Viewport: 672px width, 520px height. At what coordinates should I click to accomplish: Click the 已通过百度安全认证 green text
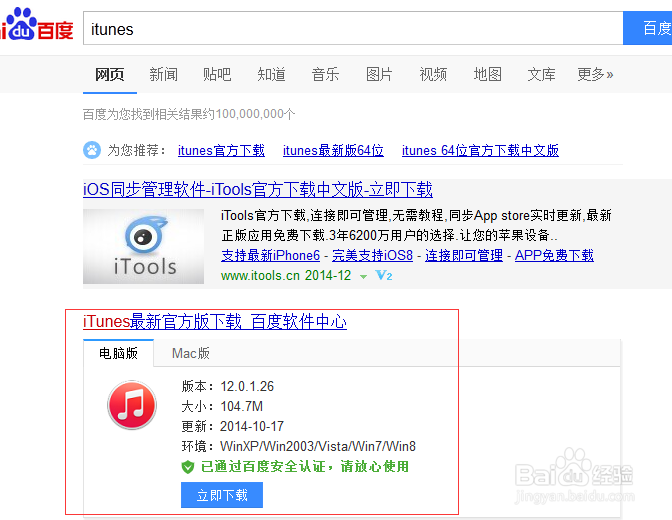tap(263, 466)
